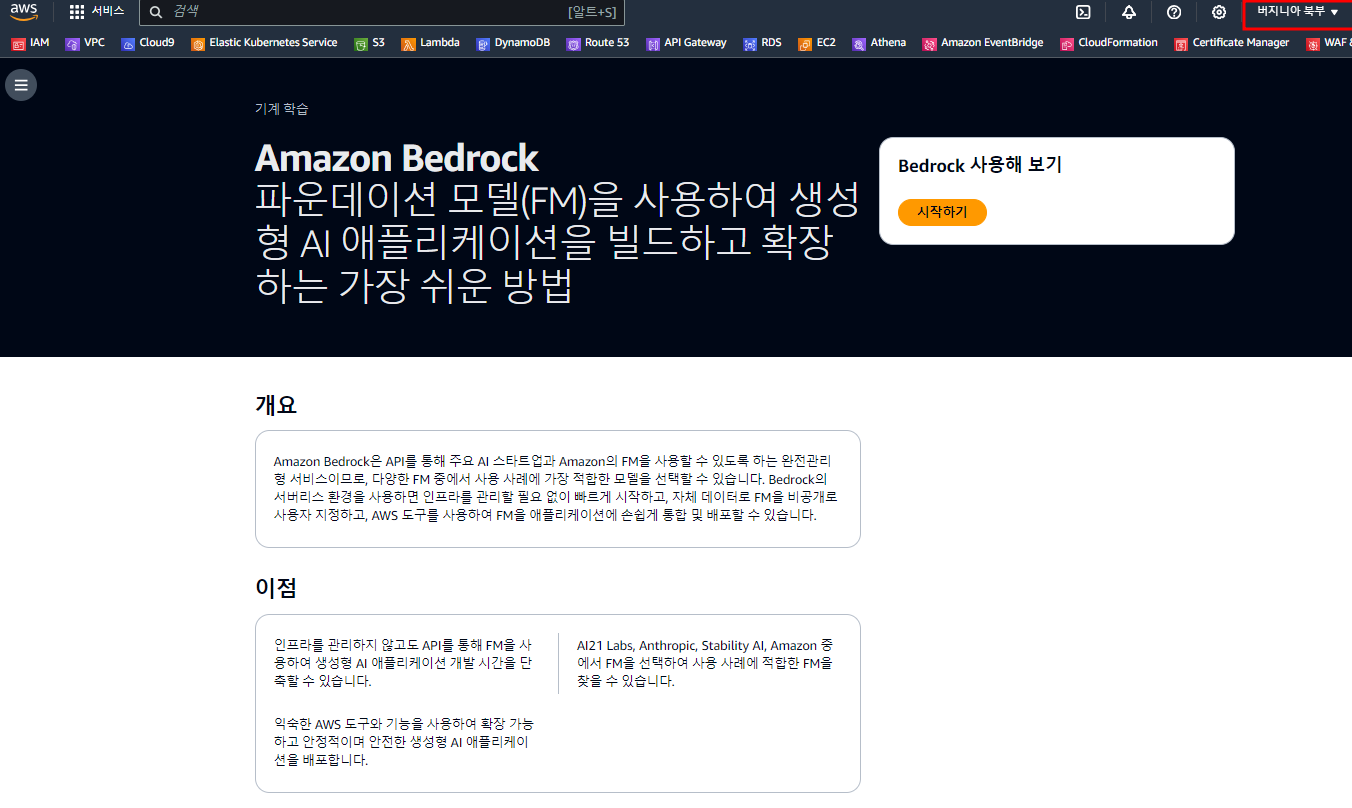Click the WAF service icon
Image resolution: width=1352 pixels, height=808 pixels.
[1313, 44]
